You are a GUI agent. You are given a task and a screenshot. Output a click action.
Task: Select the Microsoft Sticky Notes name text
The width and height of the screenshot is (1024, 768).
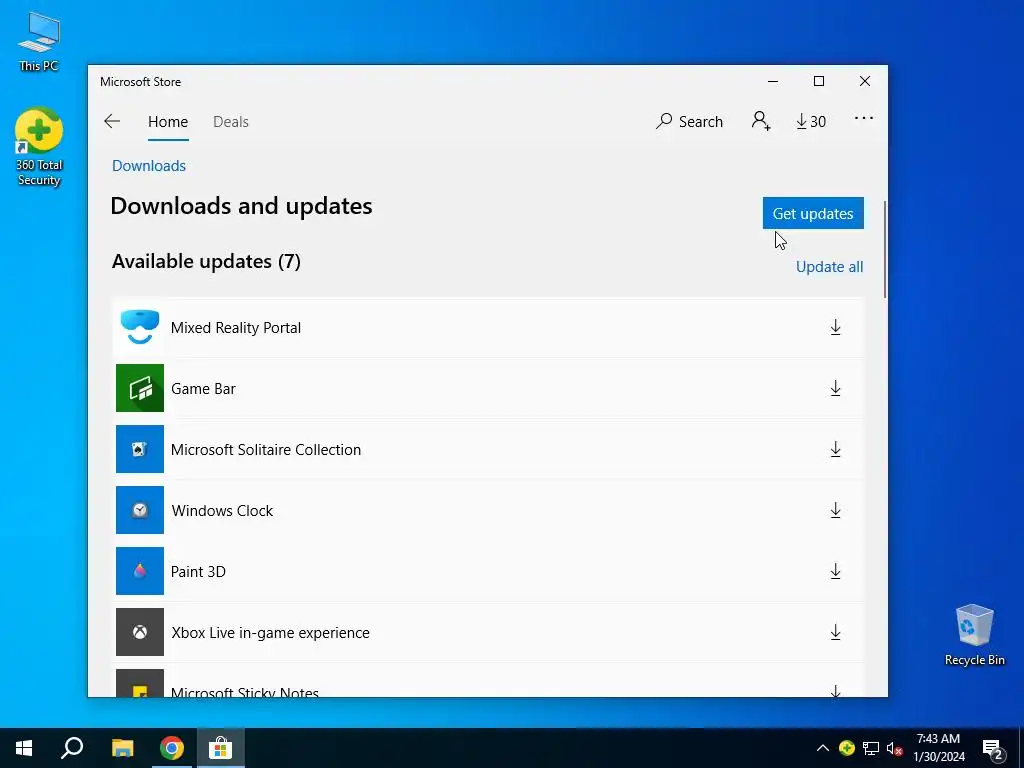point(245,692)
